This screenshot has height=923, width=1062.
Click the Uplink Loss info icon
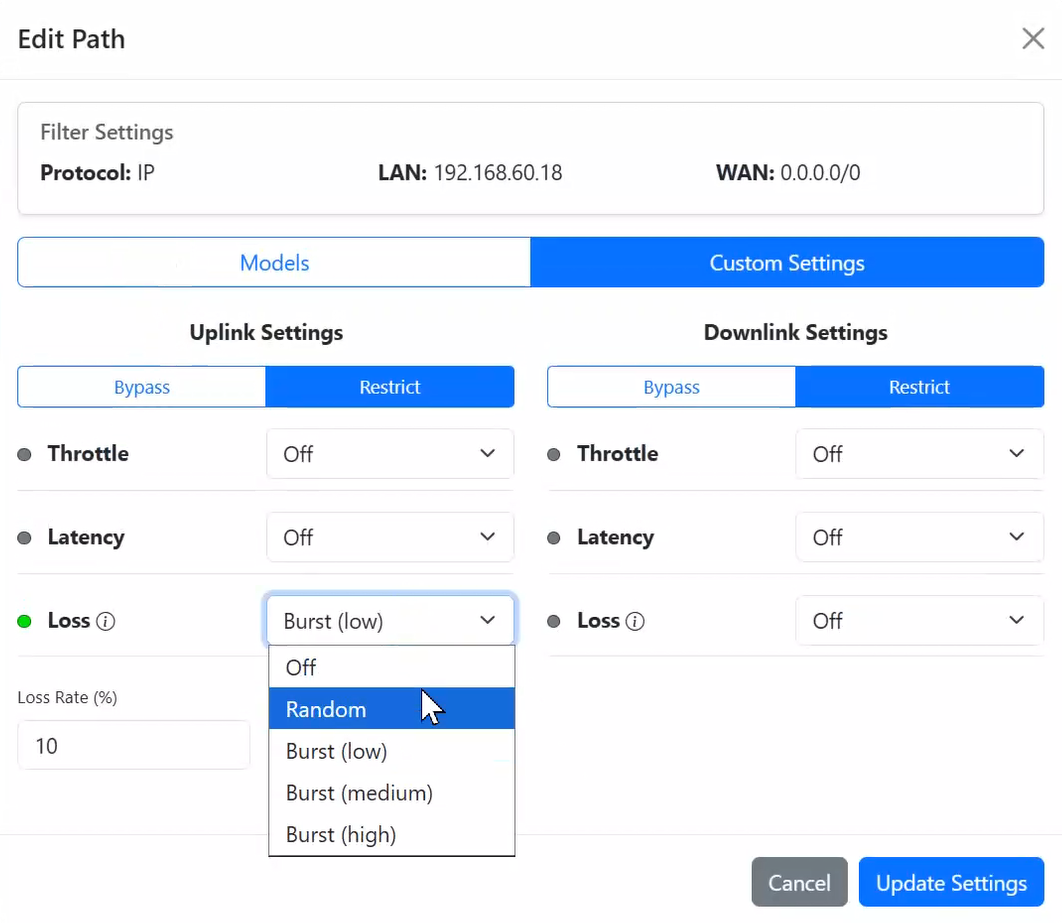coord(106,621)
